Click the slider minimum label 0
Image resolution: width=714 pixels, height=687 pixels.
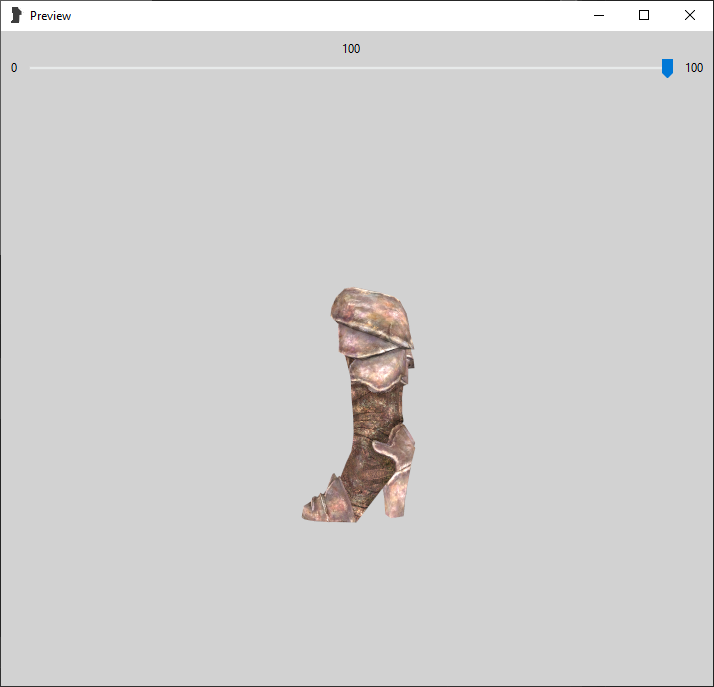[x=14, y=68]
